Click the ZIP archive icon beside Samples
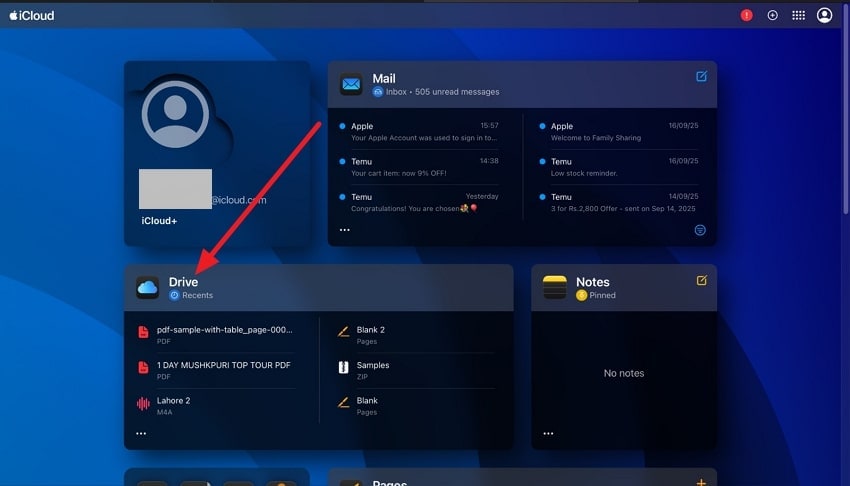The width and height of the screenshot is (850, 486). click(x=343, y=367)
